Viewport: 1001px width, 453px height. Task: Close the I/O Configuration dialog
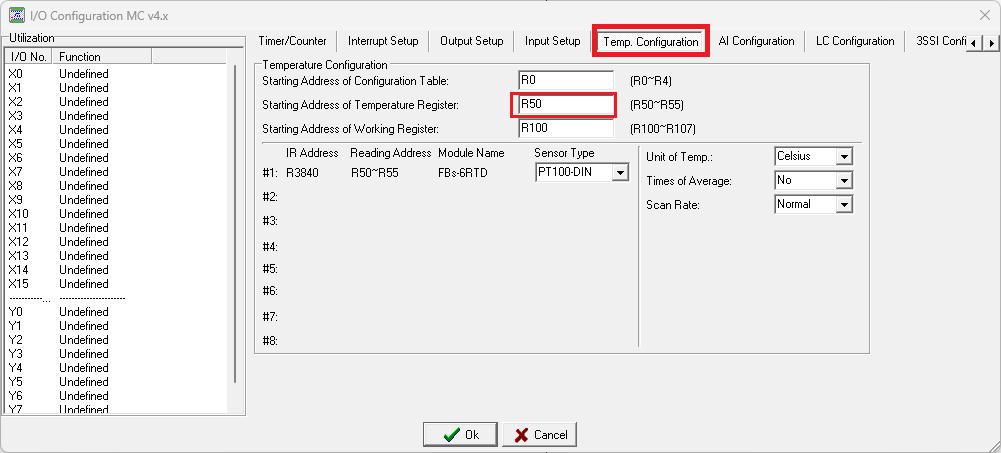[x=983, y=14]
